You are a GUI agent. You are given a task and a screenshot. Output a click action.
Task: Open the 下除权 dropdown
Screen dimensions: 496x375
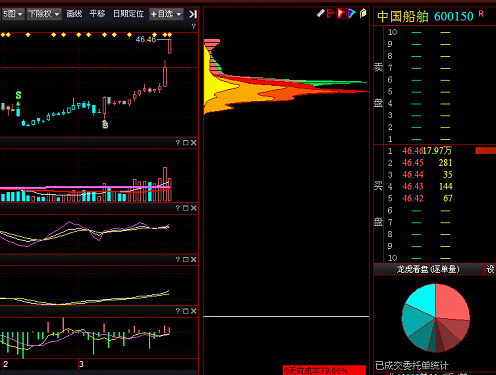click(x=44, y=14)
